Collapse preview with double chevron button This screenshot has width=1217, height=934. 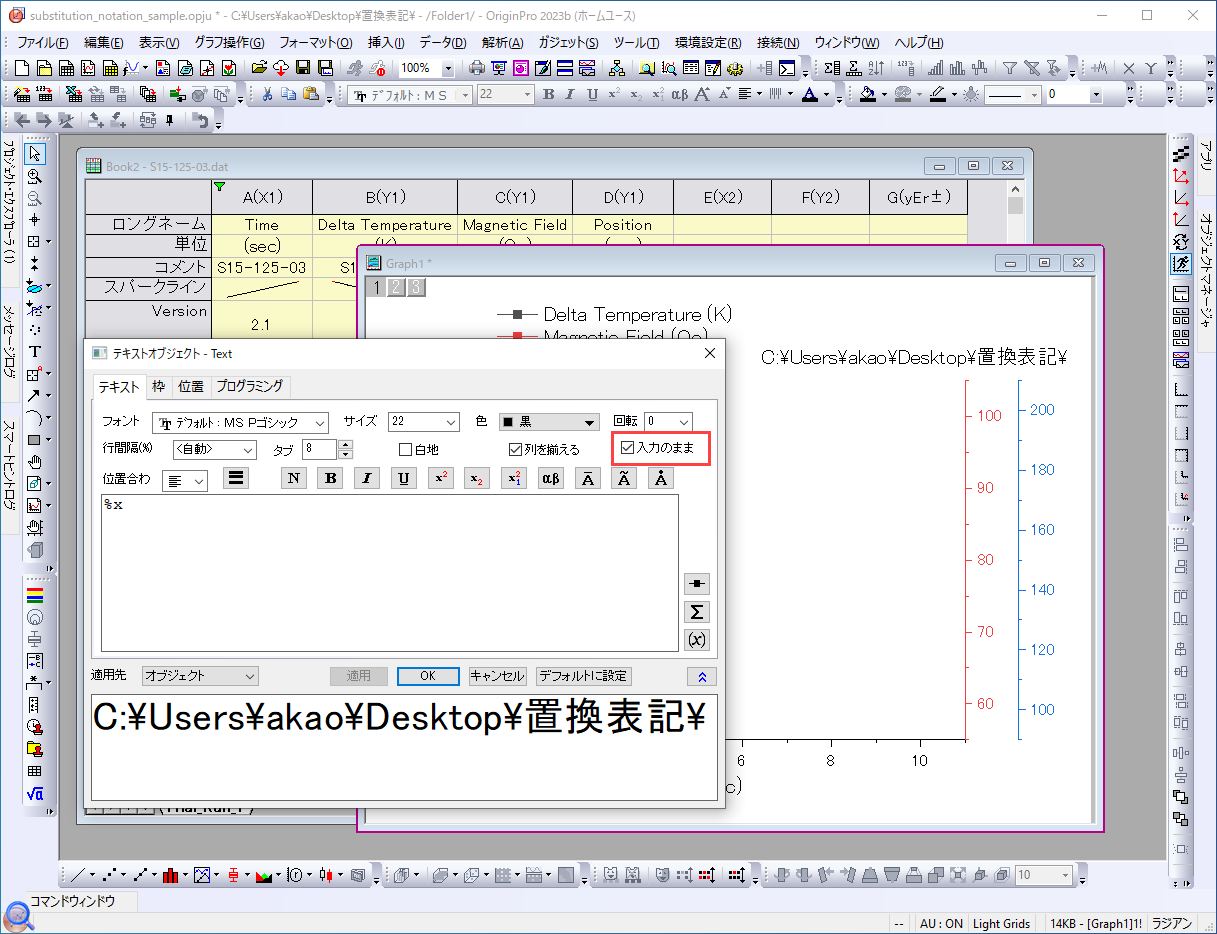tap(702, 676)
